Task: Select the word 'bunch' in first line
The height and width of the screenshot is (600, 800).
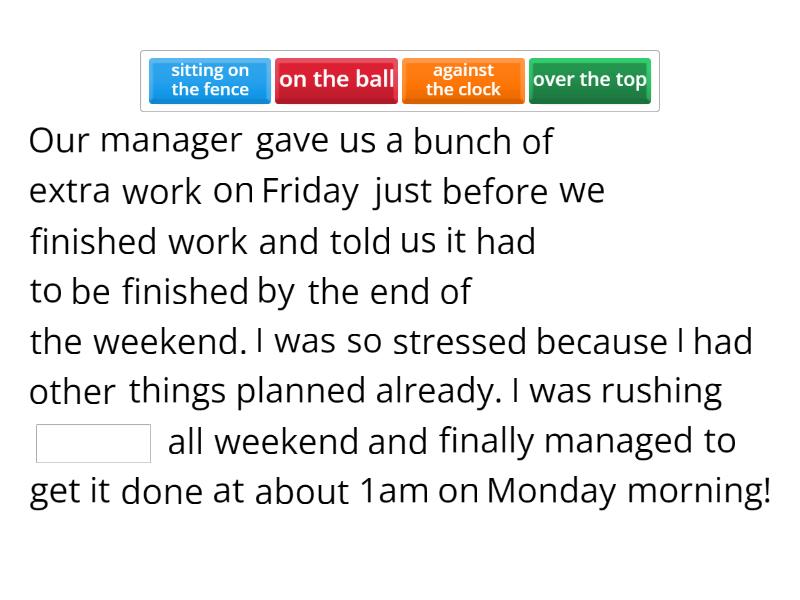Action: [462, 141]
